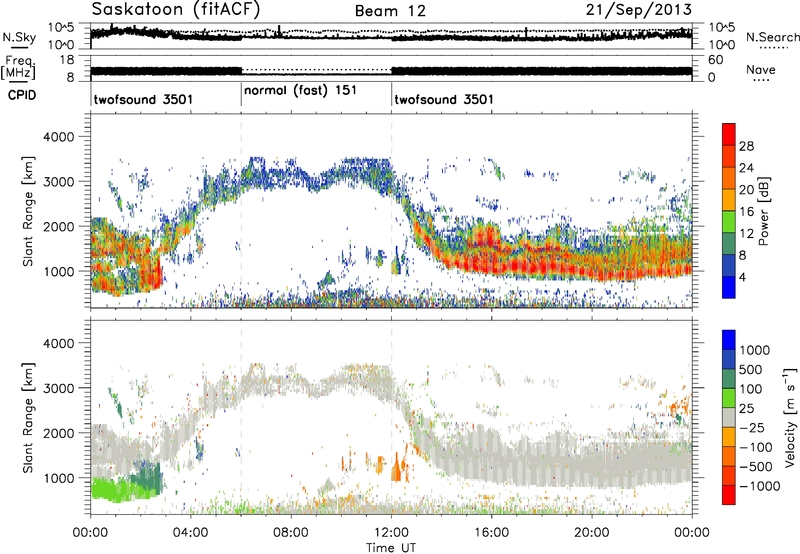Screen dimensions: 800x554
Task: Click the dashed CPID boundary line at 06:00
Action: (x=241, y=211)
